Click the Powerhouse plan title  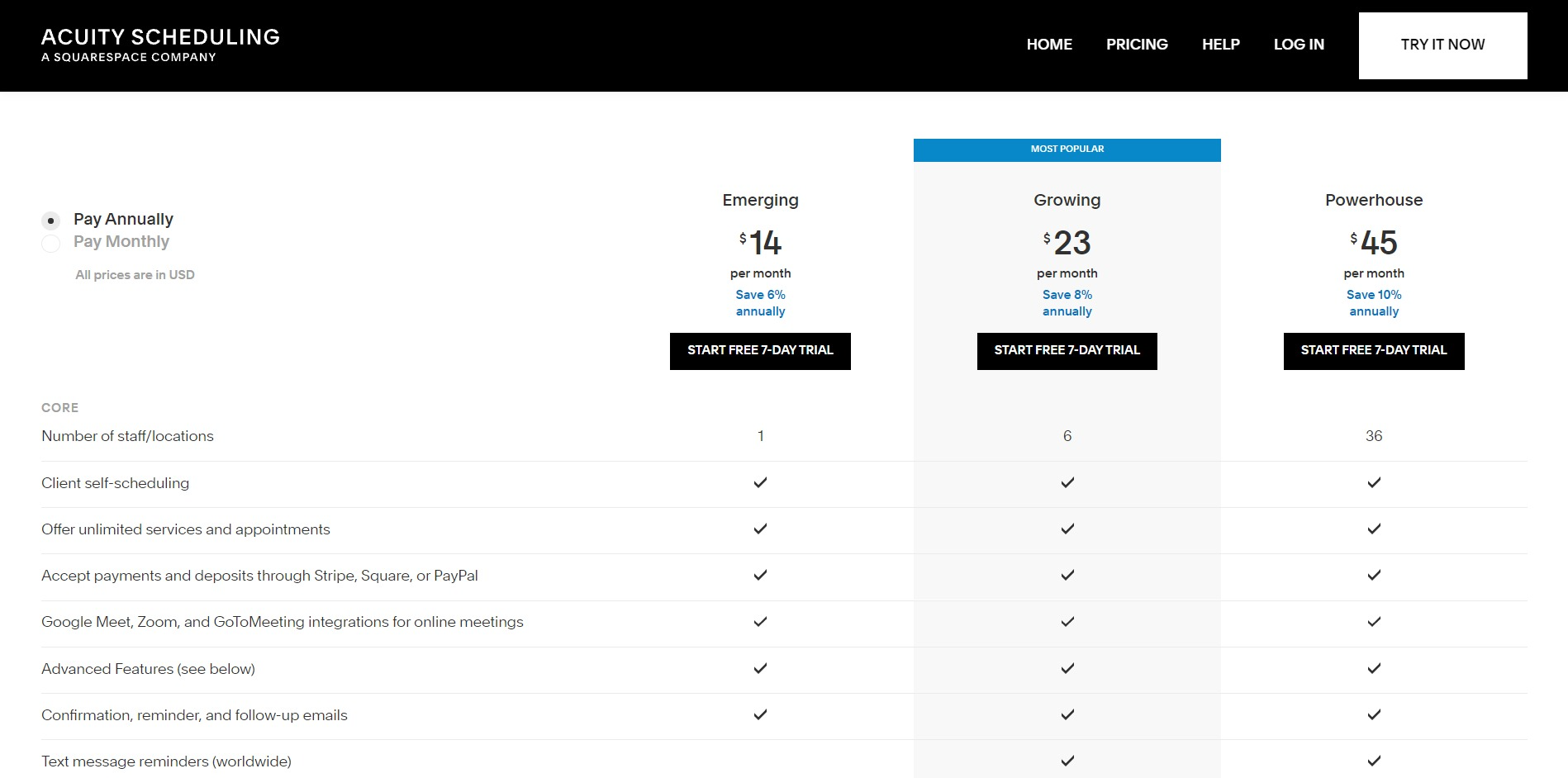click(1374, 200)
